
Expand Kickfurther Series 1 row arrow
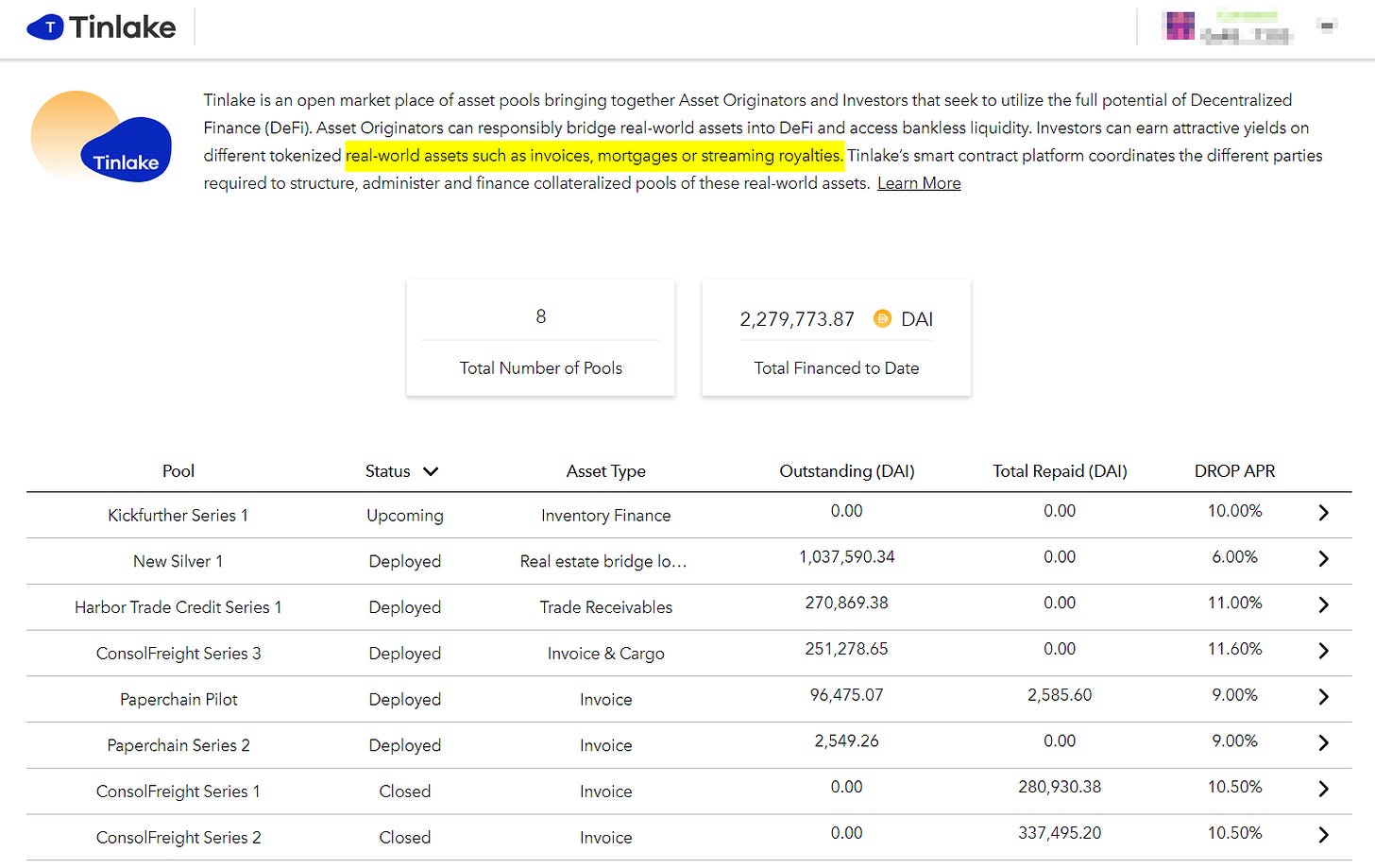click(1323, 513)
